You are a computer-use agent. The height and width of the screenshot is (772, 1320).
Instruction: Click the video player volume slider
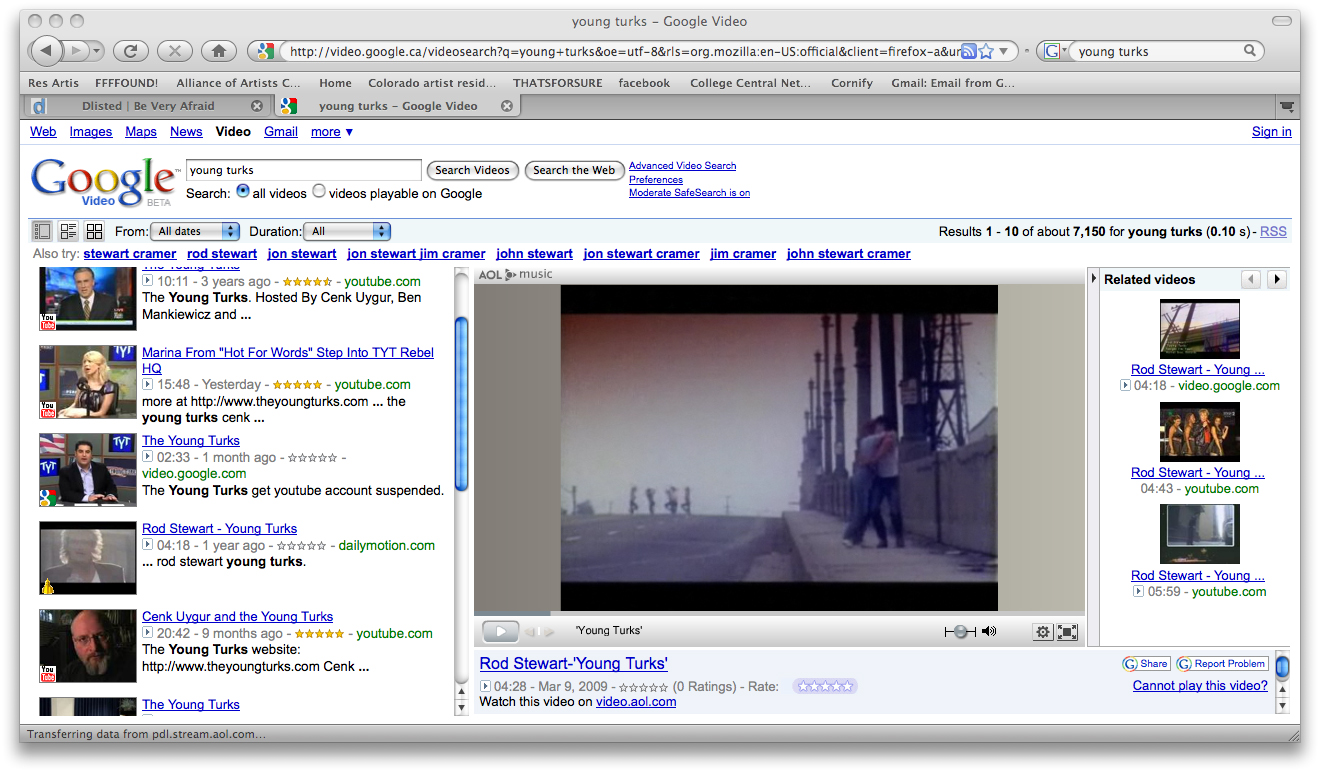[x=960, y=632]
